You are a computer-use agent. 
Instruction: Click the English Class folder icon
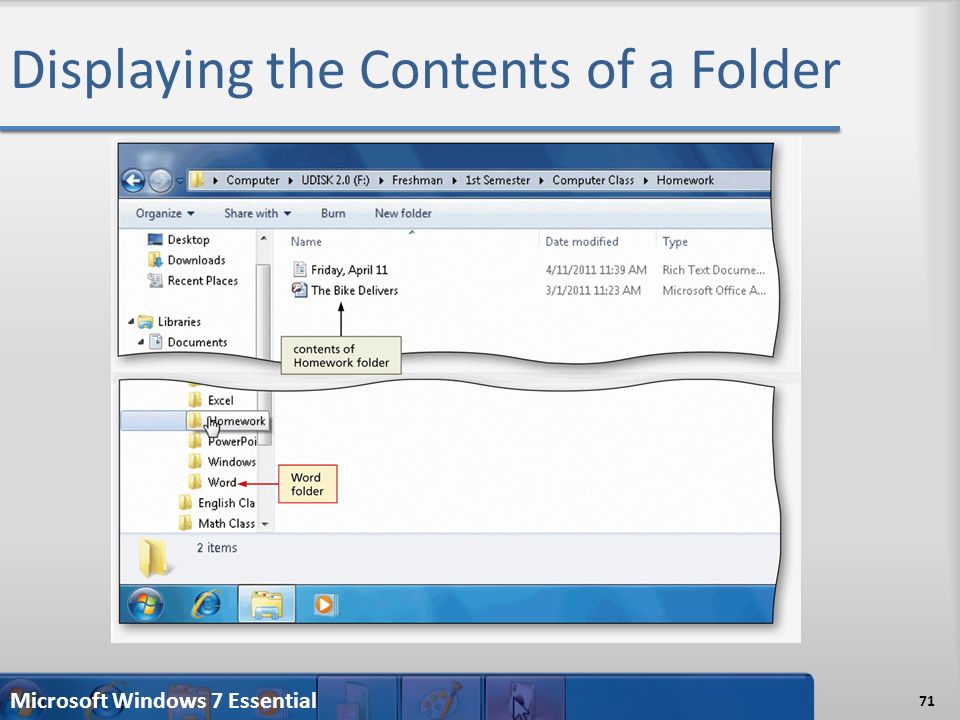point(186,502)
